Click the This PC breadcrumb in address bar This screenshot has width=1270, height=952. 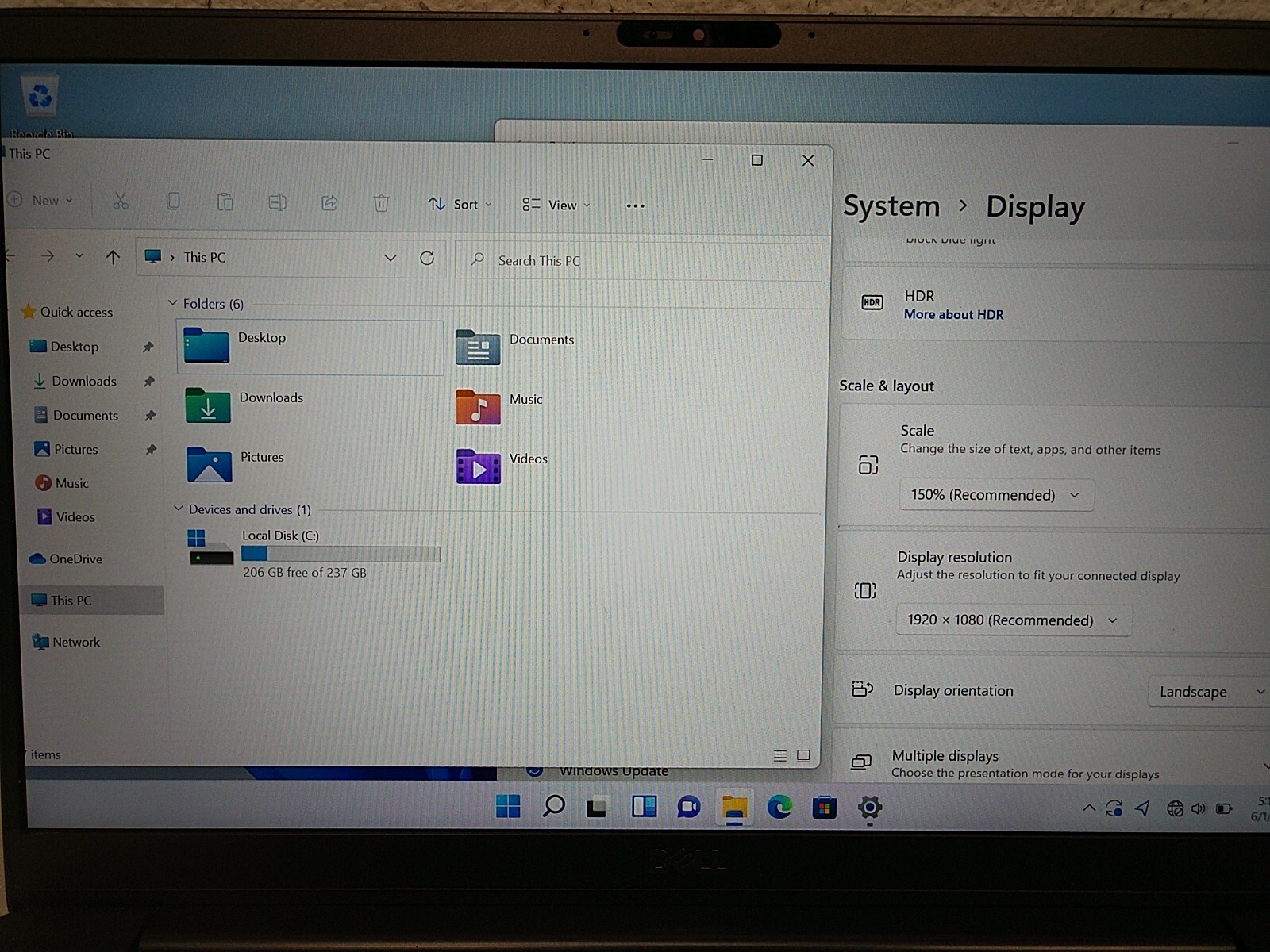point(205,258)
